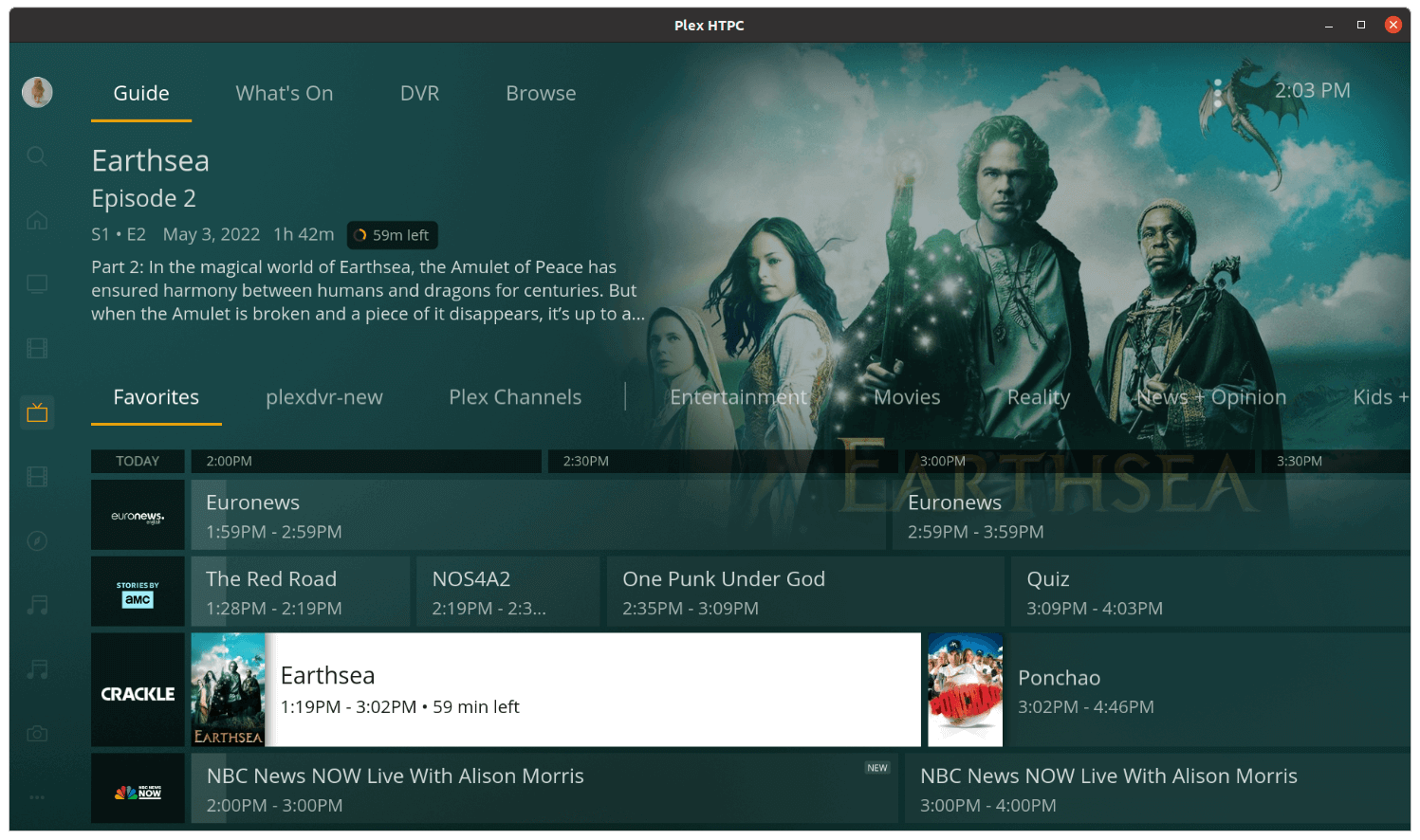Open the search magnifier in sidebar
Viewport: 1420px width, 840px height.
[x=37, y=155]
